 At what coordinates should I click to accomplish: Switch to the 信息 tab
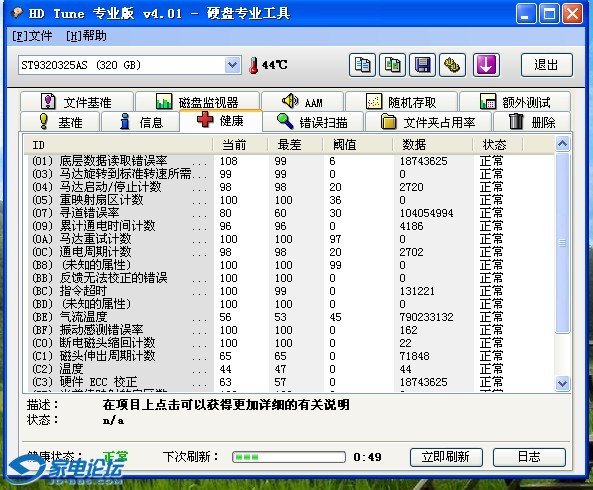point(141,122)
